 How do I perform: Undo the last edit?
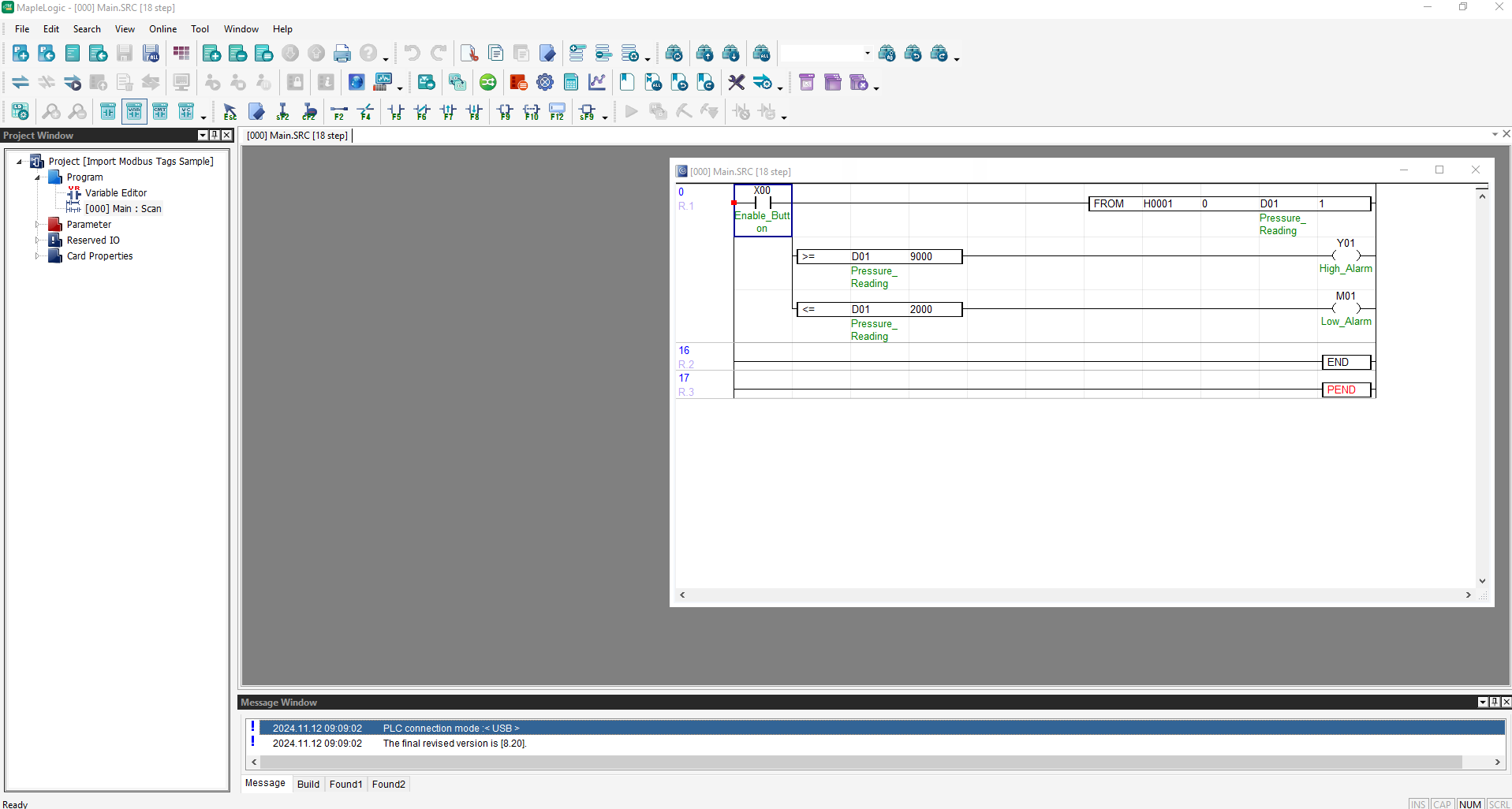click(x=411, y=52)
